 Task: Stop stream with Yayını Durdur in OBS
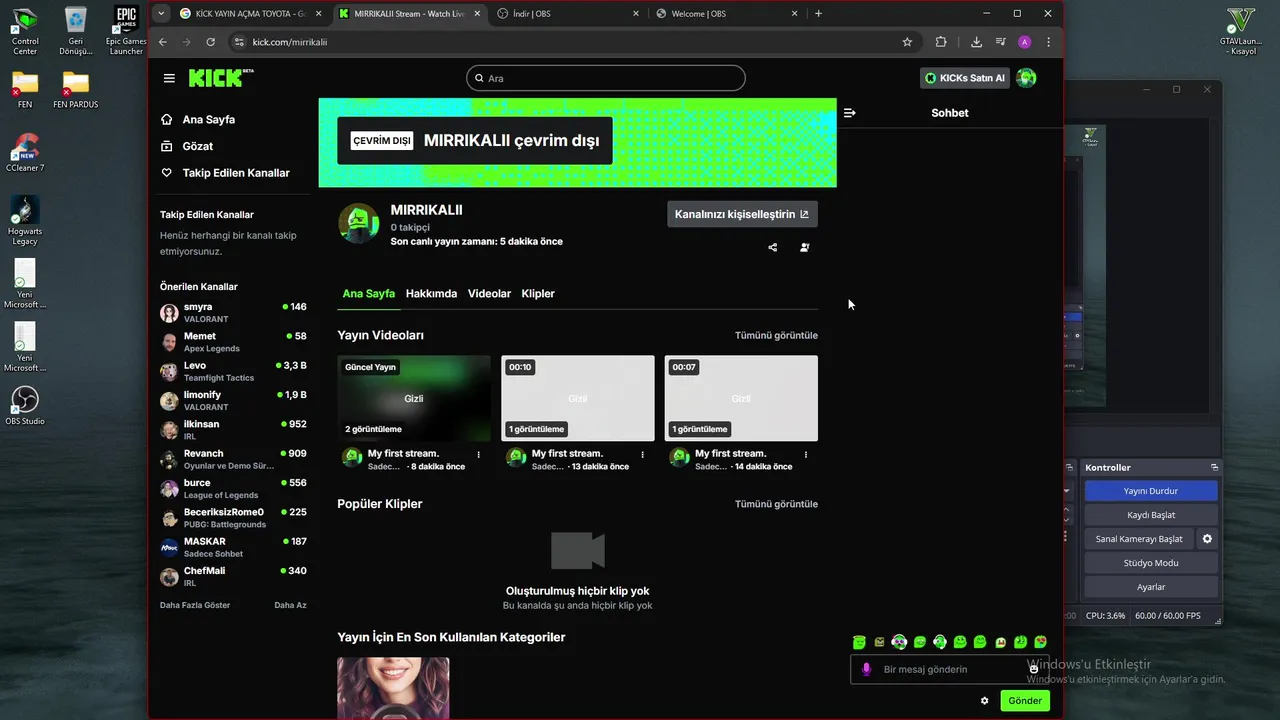(1150, 491)
